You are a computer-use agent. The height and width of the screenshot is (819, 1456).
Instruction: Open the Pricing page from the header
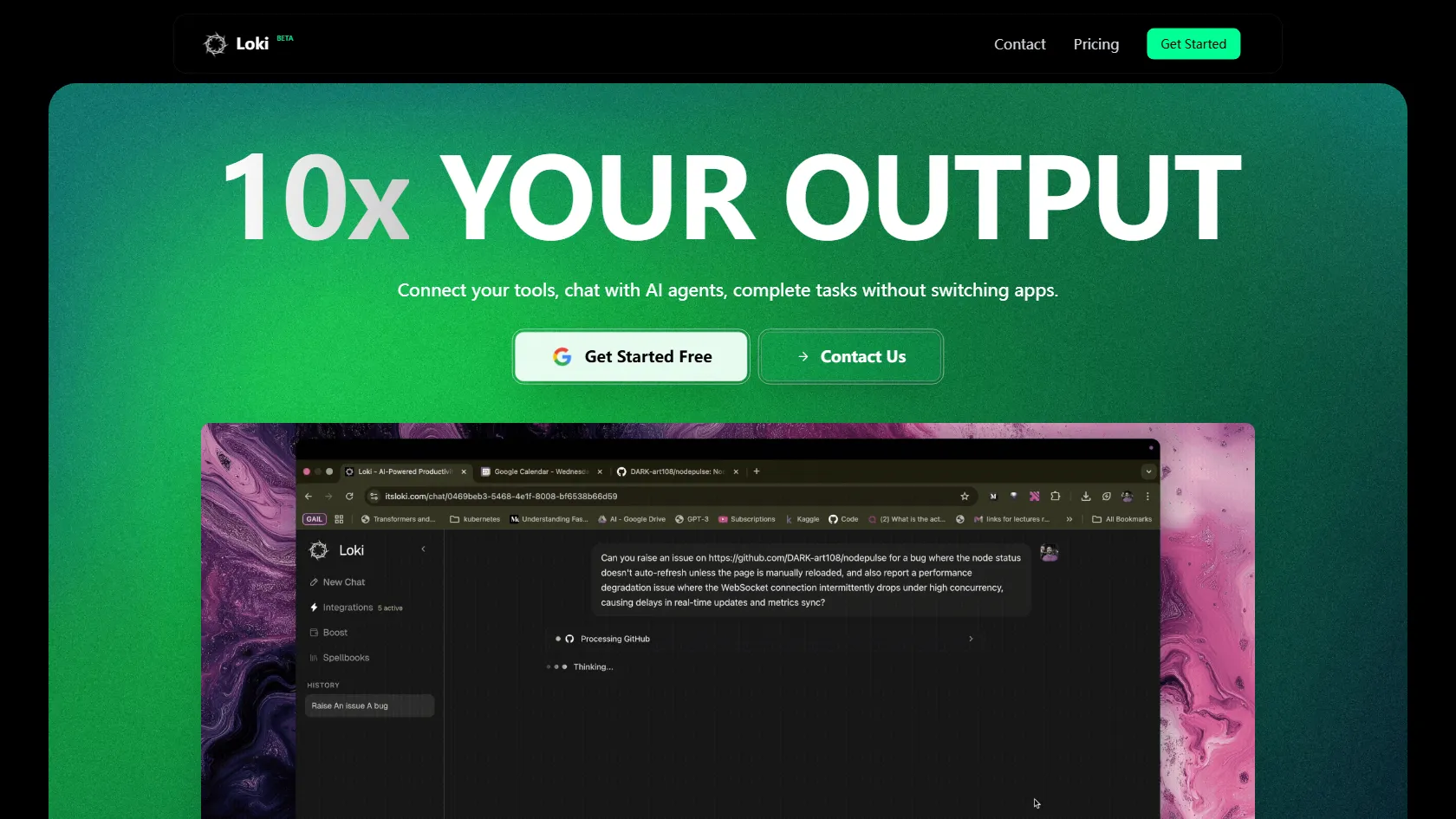[1095, 44]
